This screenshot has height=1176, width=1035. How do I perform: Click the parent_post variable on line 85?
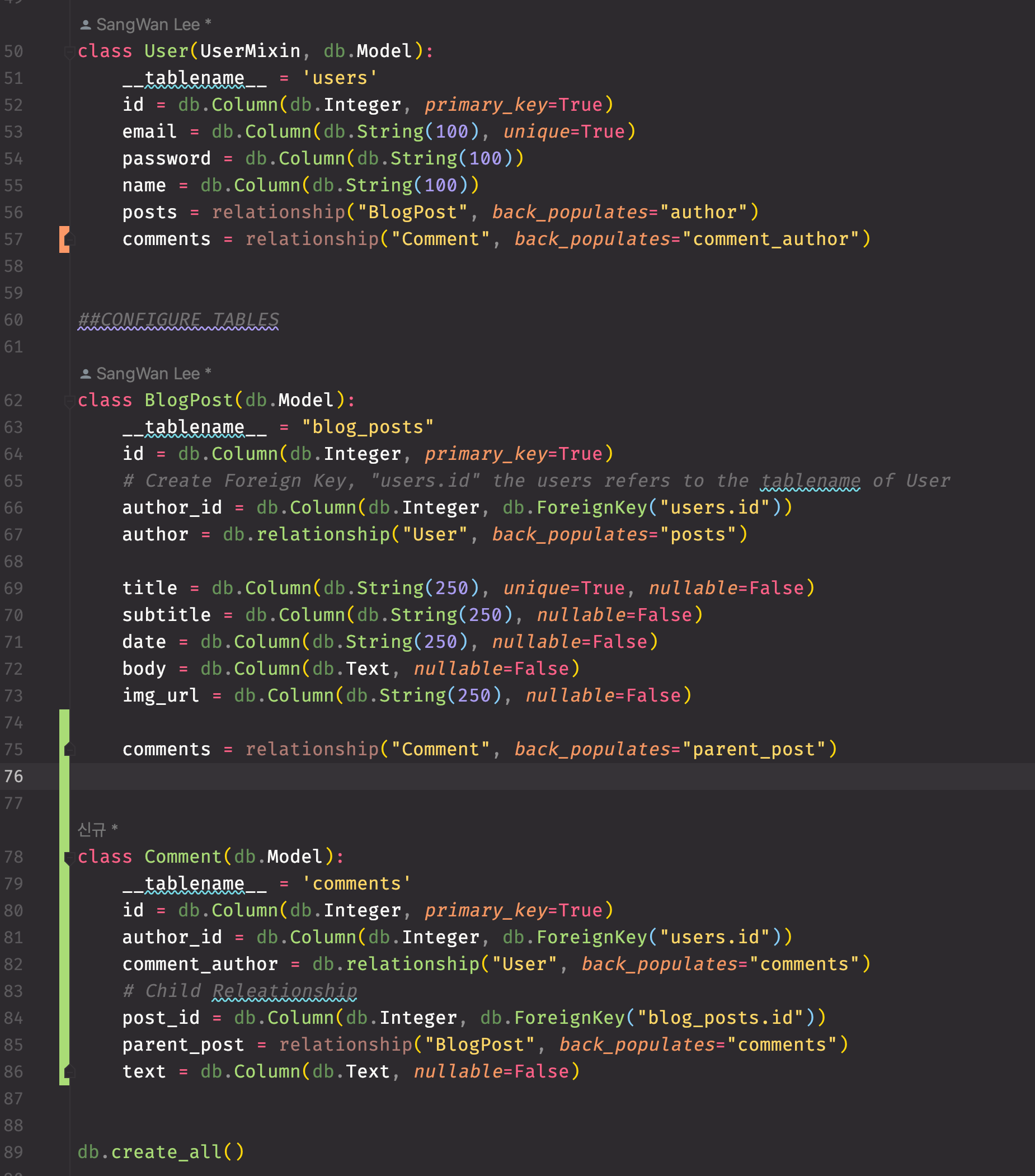184,1045
